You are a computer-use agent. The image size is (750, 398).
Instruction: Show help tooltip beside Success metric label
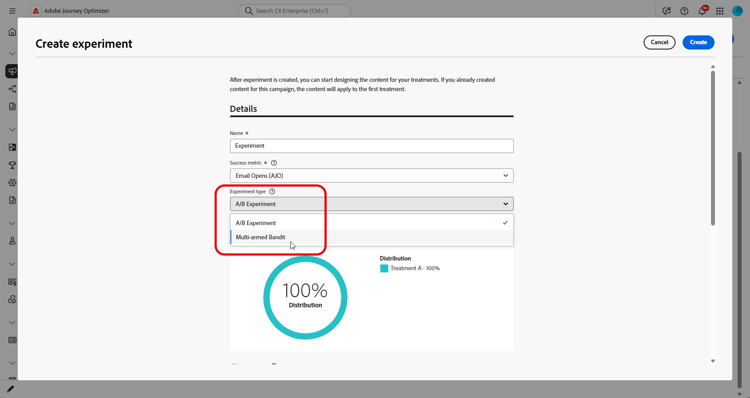click(x=274, y=163)
